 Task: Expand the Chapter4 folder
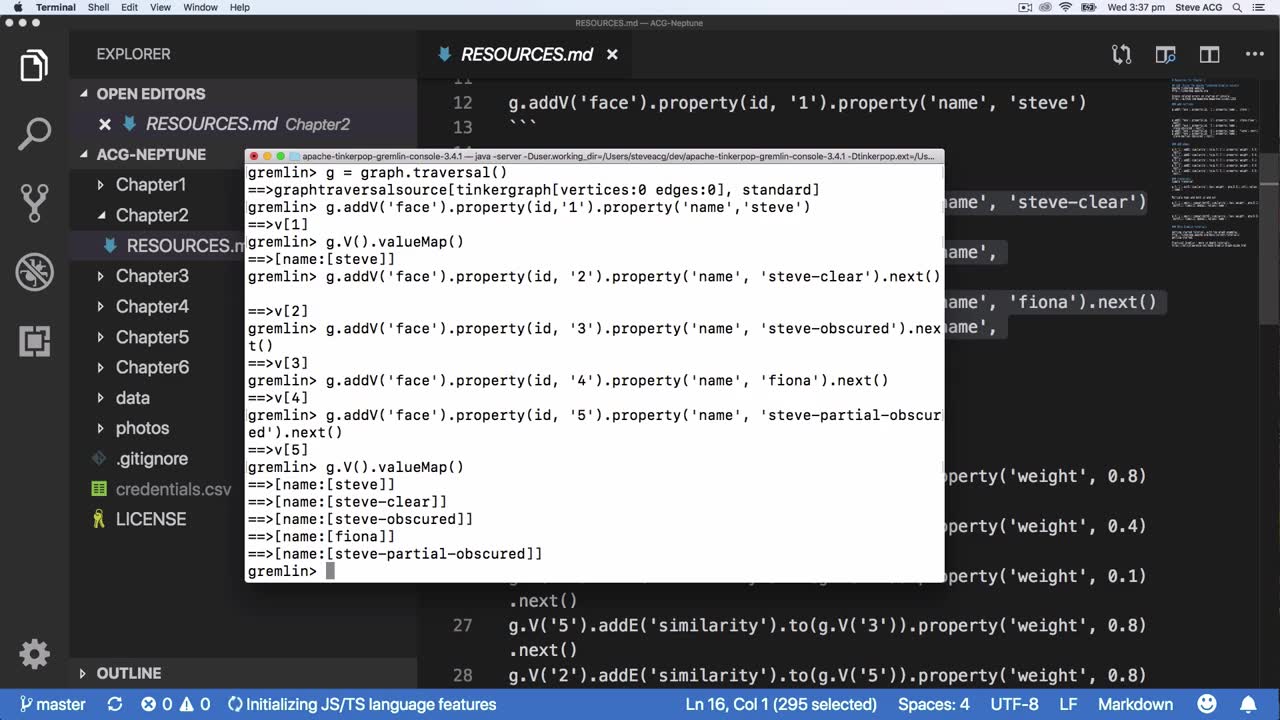pyautogui.click(x=152, y=306)
